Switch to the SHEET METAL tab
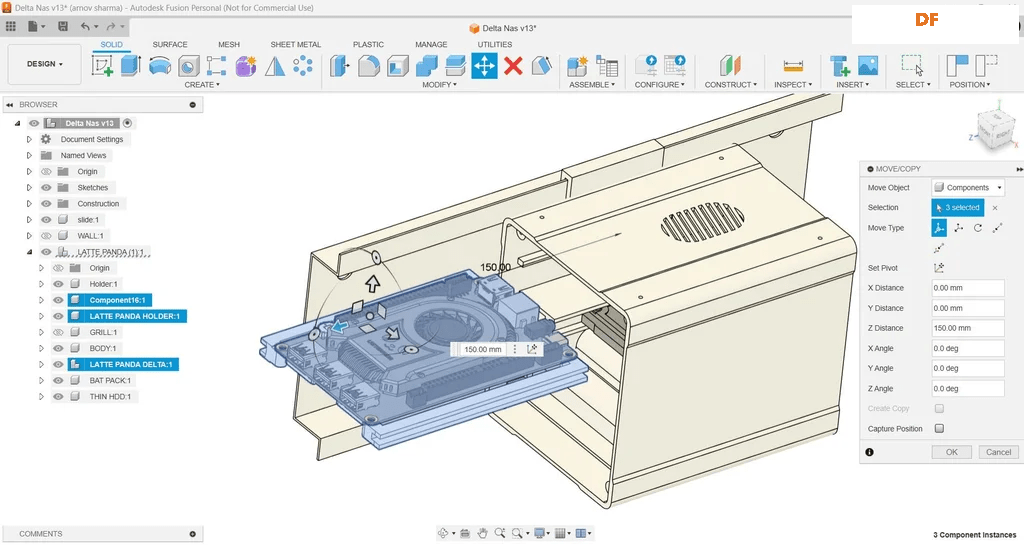This screenshot has height=545, width=1024. point(295,45)
